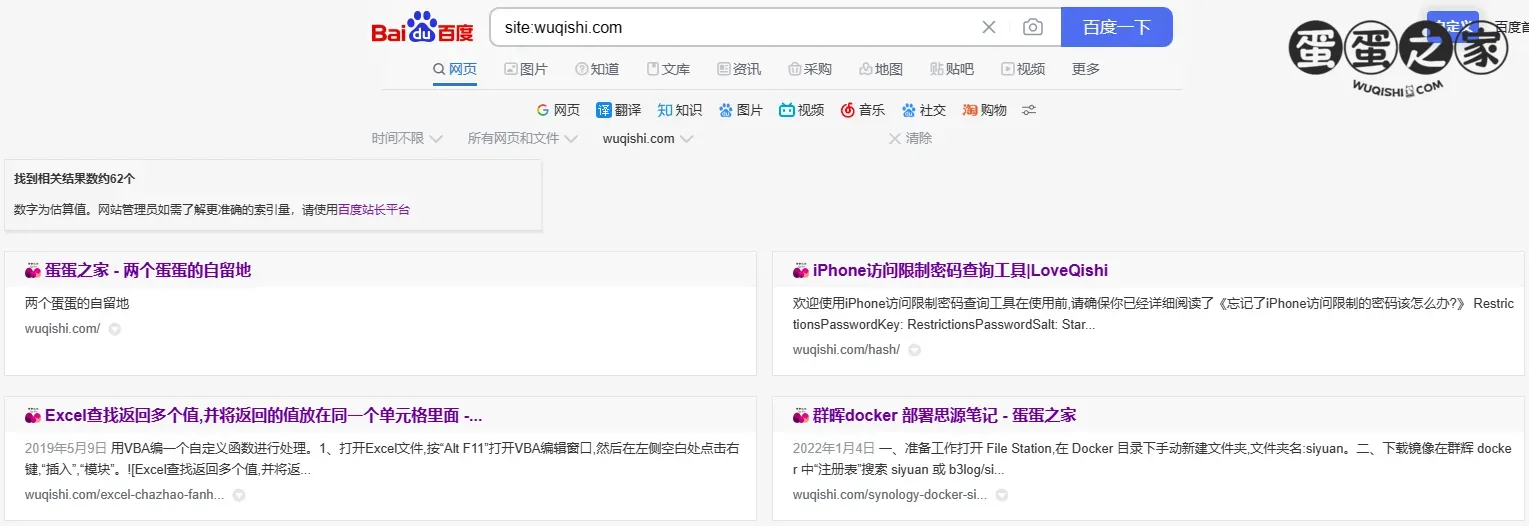This screenshot has height=526, width=1529.
Task: Open the 知识 Zhihu shortcut
Action: click(680, 110)
